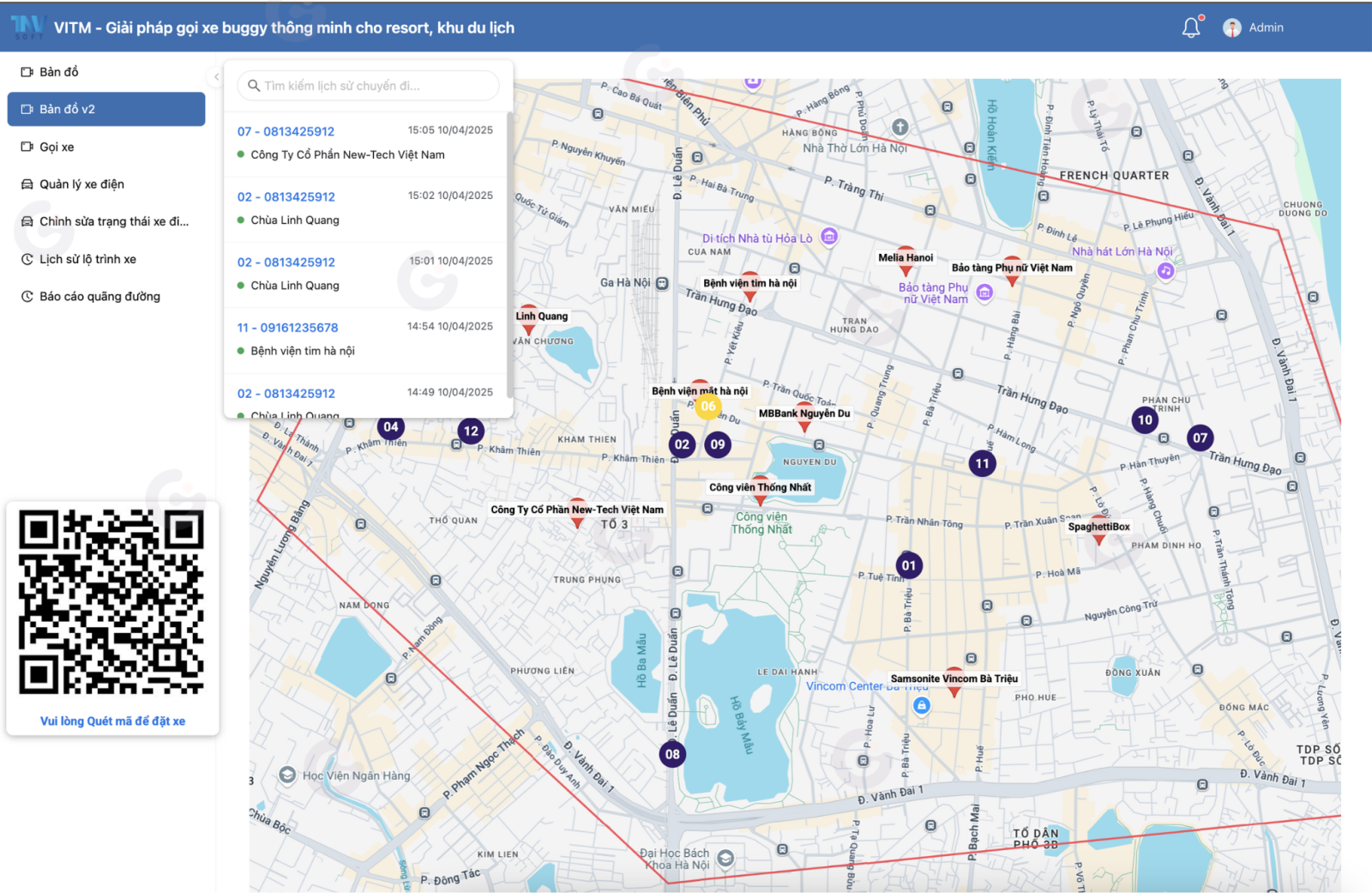1372x893 pixels.
Task: Click the Admin username
Action: pyautogui.click(x=1266, y=27)
